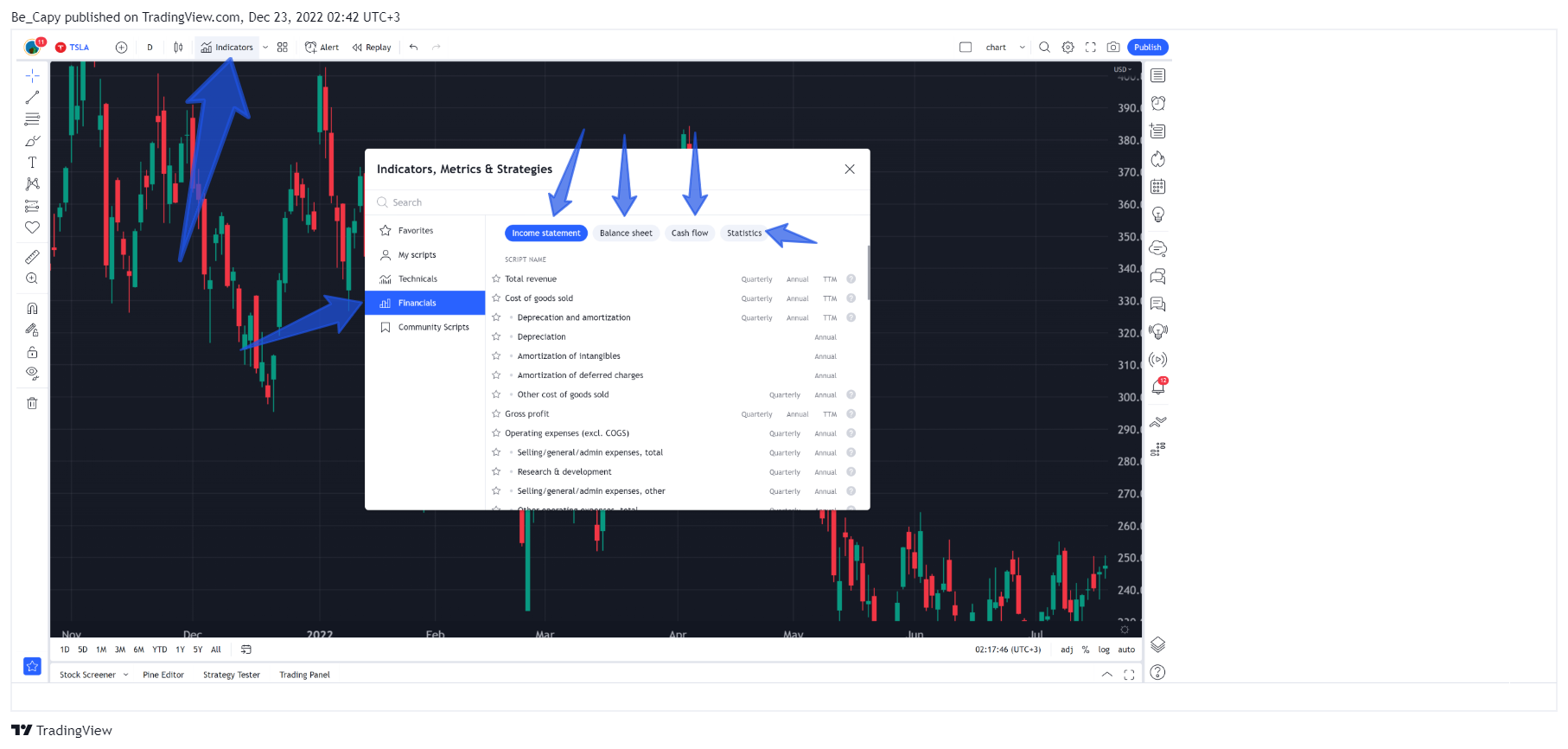Image resolution: width=1568 pixels, height=749 pixels.
Task: Toggle lock all drawing tools
Action: click(x=32, y=352)
